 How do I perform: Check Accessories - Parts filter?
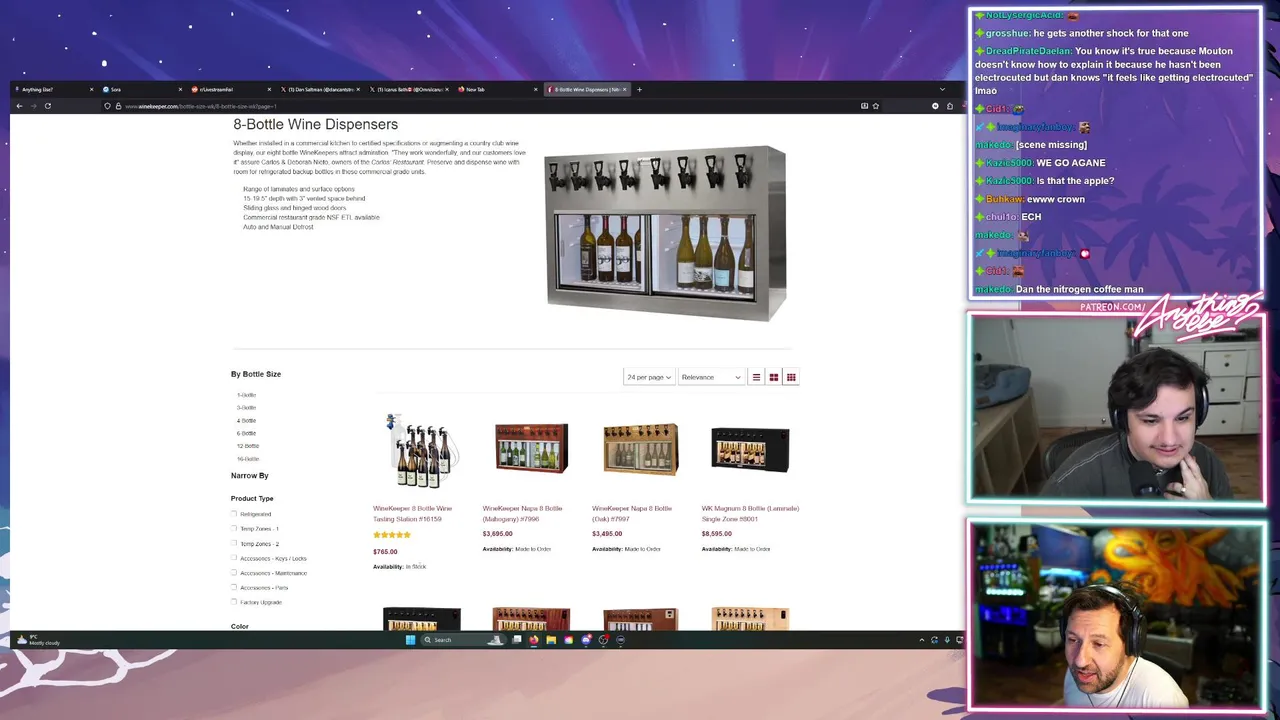234,587
